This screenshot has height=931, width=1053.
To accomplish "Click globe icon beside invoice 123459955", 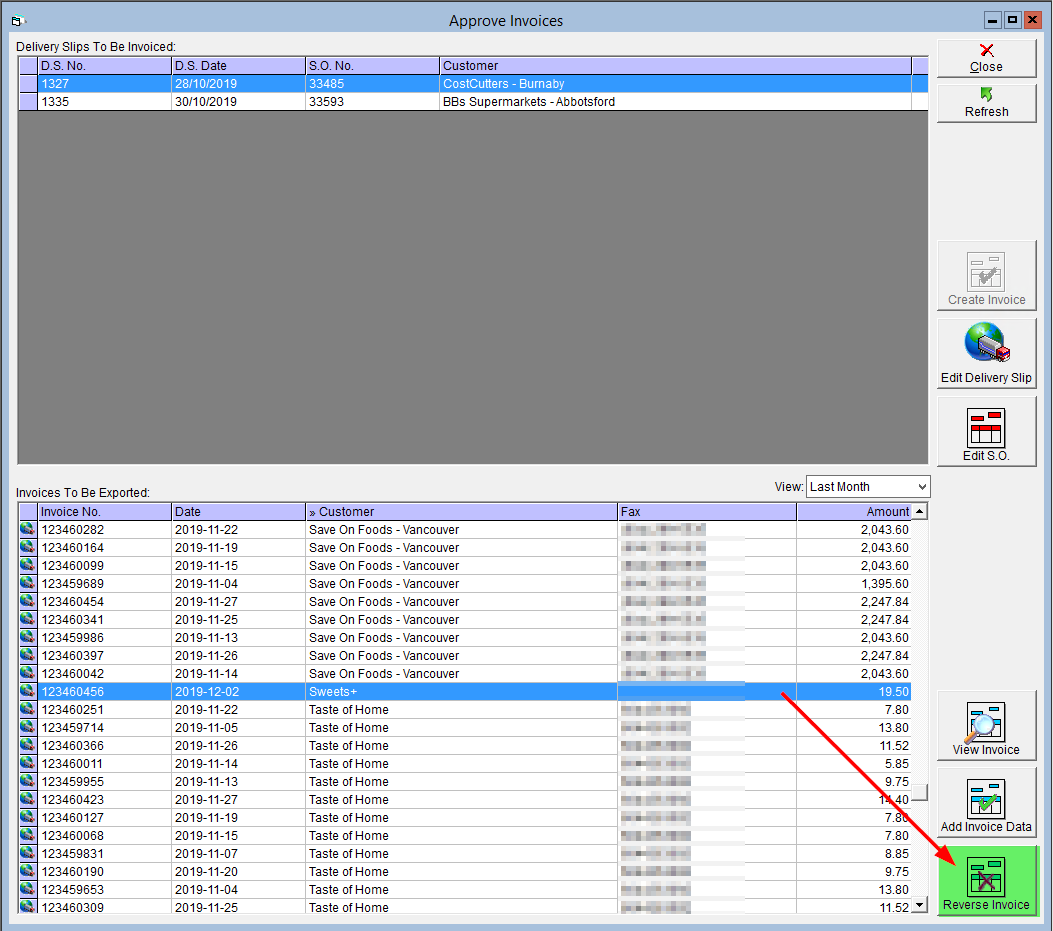I will pyautogui.click(x=28, y=781).
